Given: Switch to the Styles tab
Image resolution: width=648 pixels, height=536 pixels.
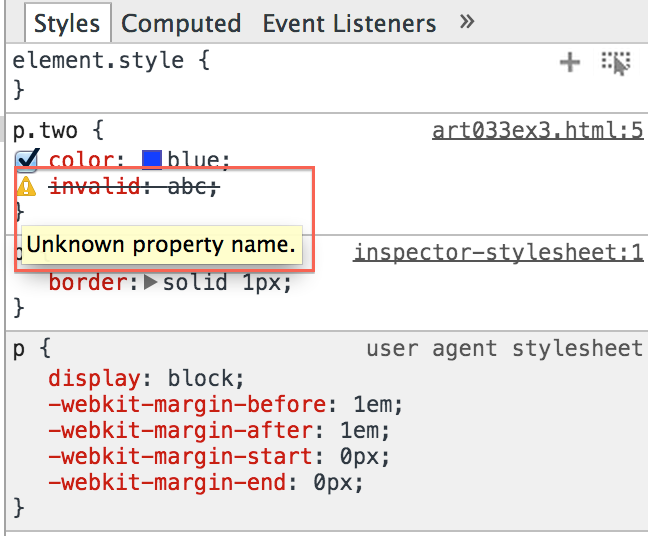Looking at the screenshot, I should tap(68, 23).
